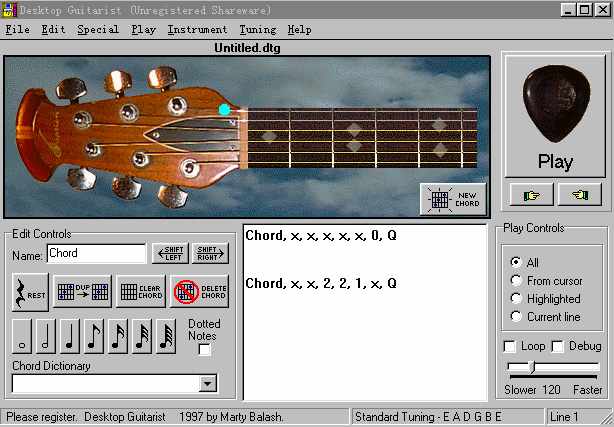The height and width of the screenshot is (427, 614).
Task: Open the Help menu
Action: pos(300,29)
